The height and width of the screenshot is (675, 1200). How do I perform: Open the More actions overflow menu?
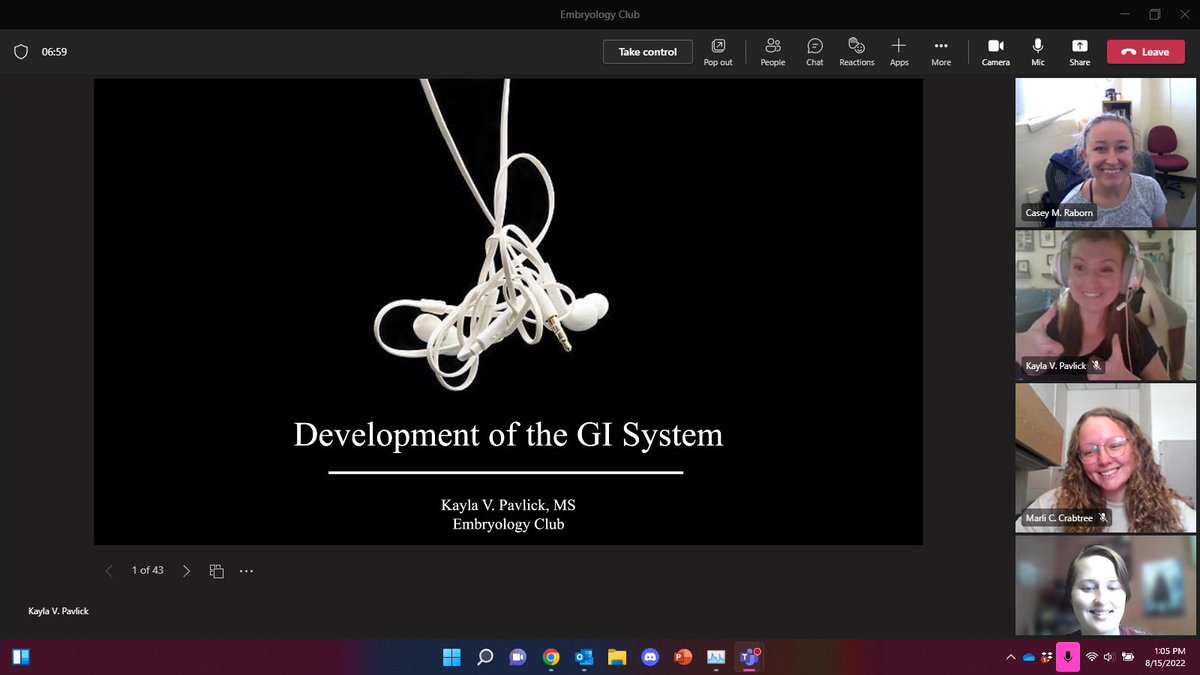pos(940,51)
